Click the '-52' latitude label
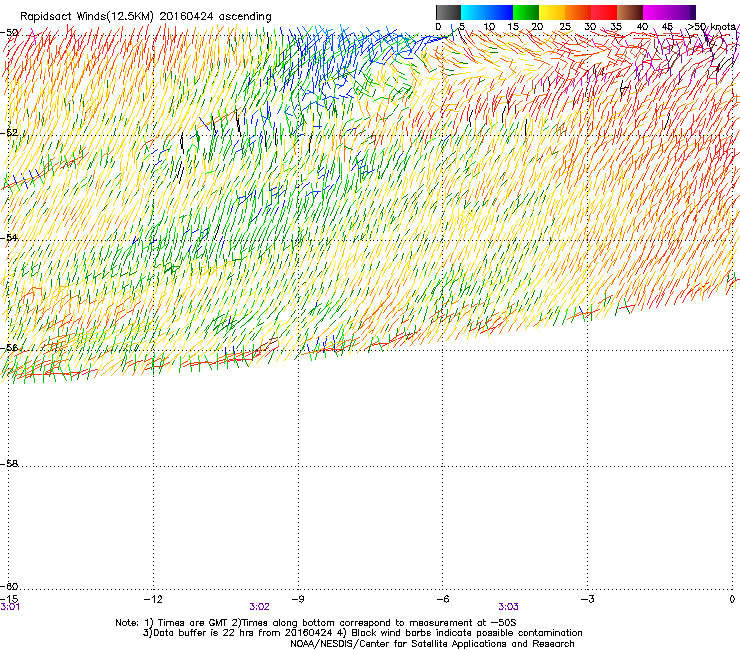Viewport: 740px width, 650px height. (x=9, y=133)
